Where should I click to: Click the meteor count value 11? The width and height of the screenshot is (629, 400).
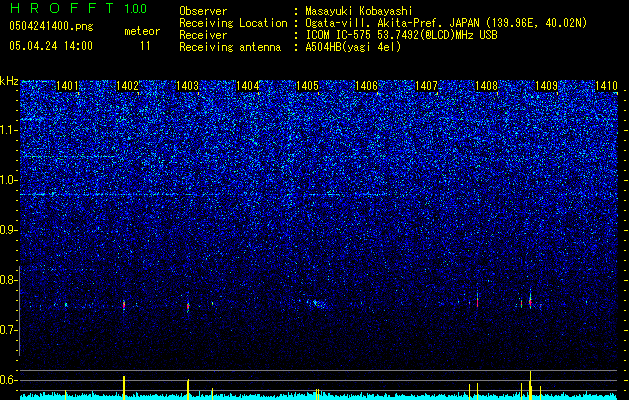coord(145,46)
